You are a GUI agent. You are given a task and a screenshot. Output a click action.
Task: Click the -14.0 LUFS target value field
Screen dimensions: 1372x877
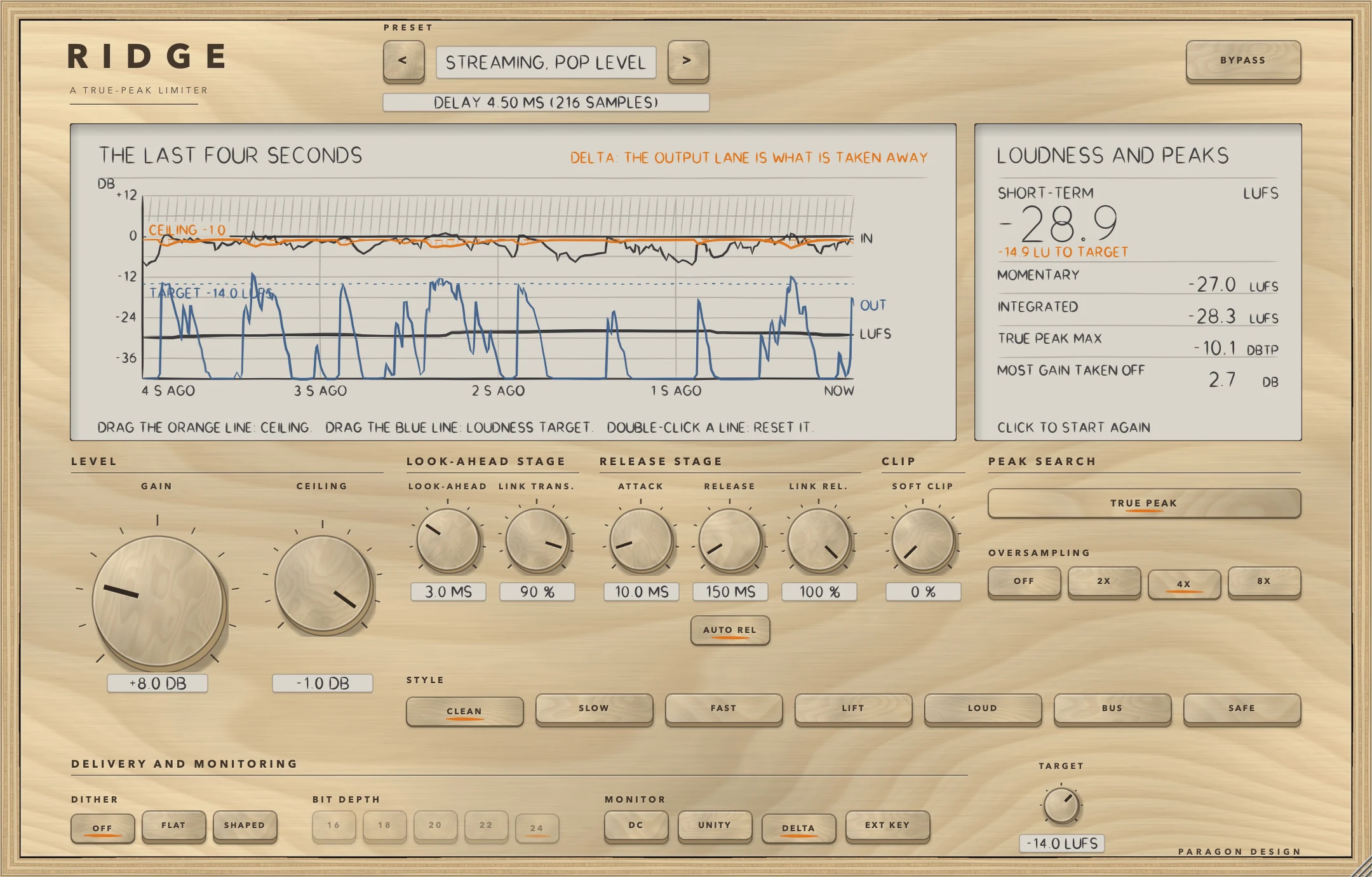[x=1061, y=843]
